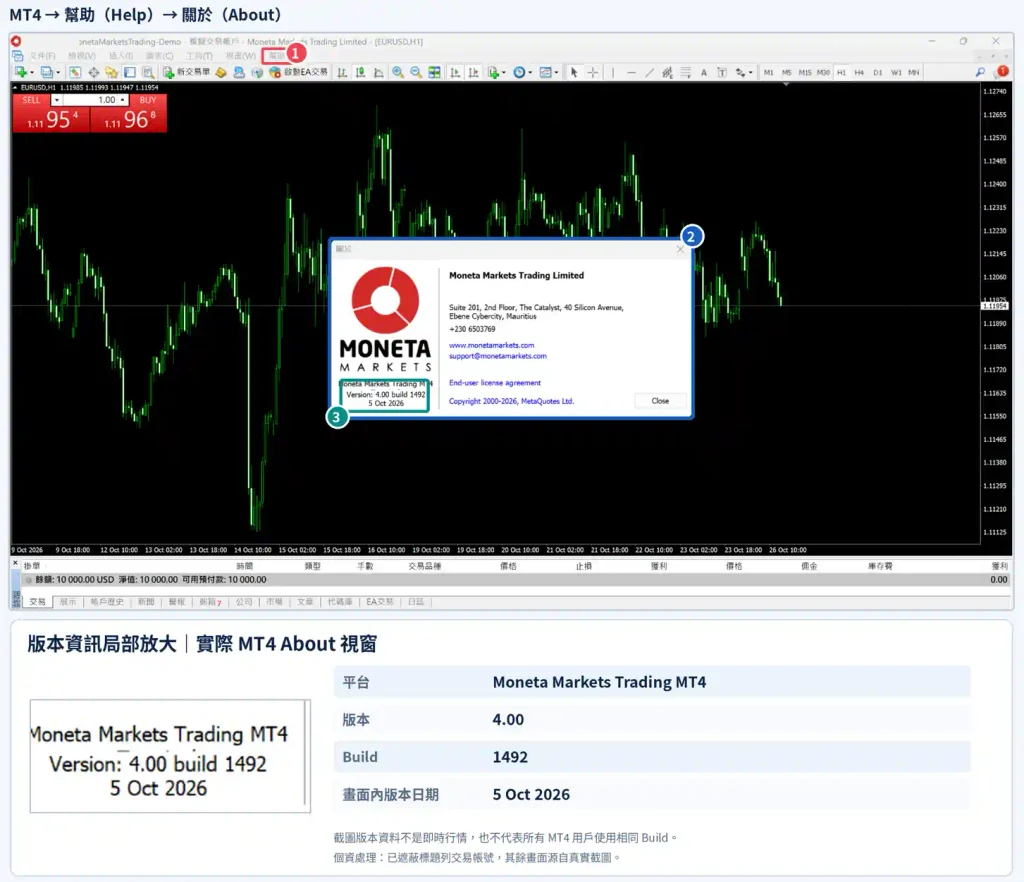1024x882 pixels.
Task: Toggle the Navigator folder-star icon
Action: (x=112, y=72)
